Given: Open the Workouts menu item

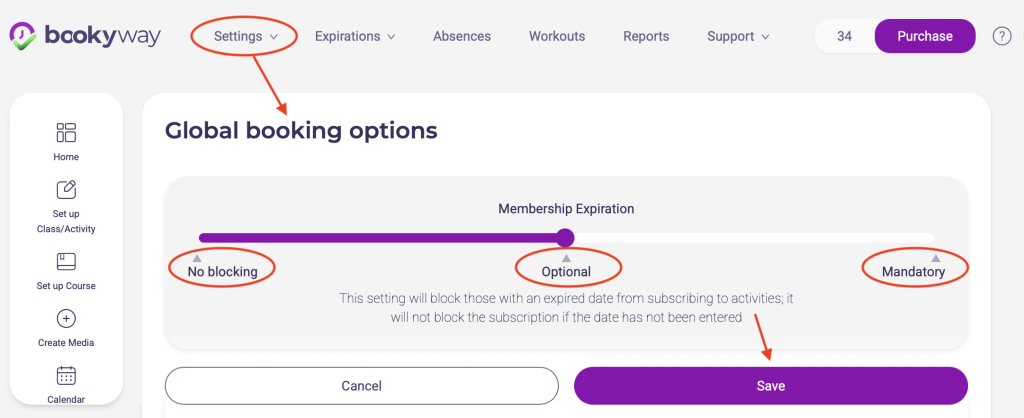Looking at the screenshot, I should [x=557, y=36].
